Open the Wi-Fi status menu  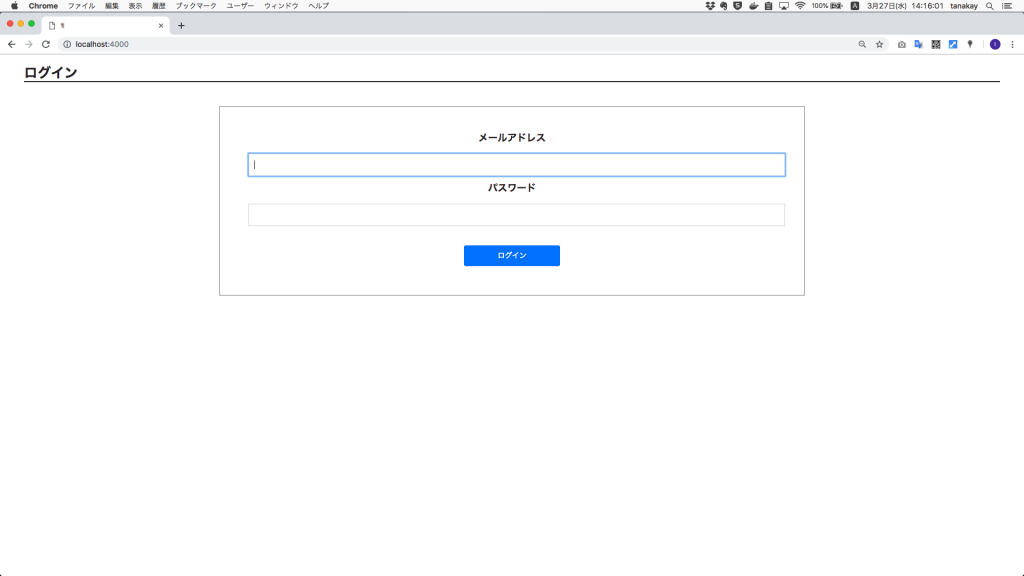click(x=798, y=6)
